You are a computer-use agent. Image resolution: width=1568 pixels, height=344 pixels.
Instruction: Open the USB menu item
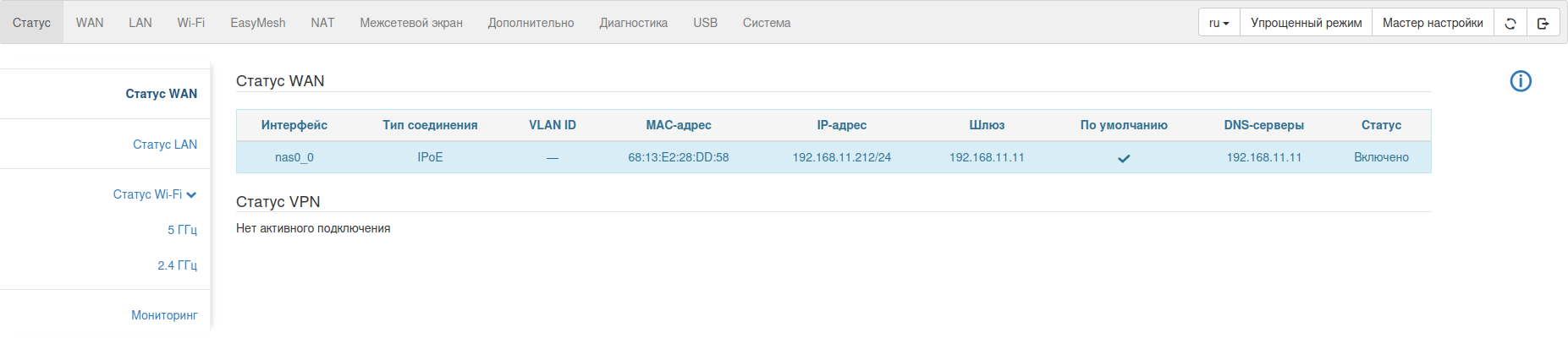point(705,23)
